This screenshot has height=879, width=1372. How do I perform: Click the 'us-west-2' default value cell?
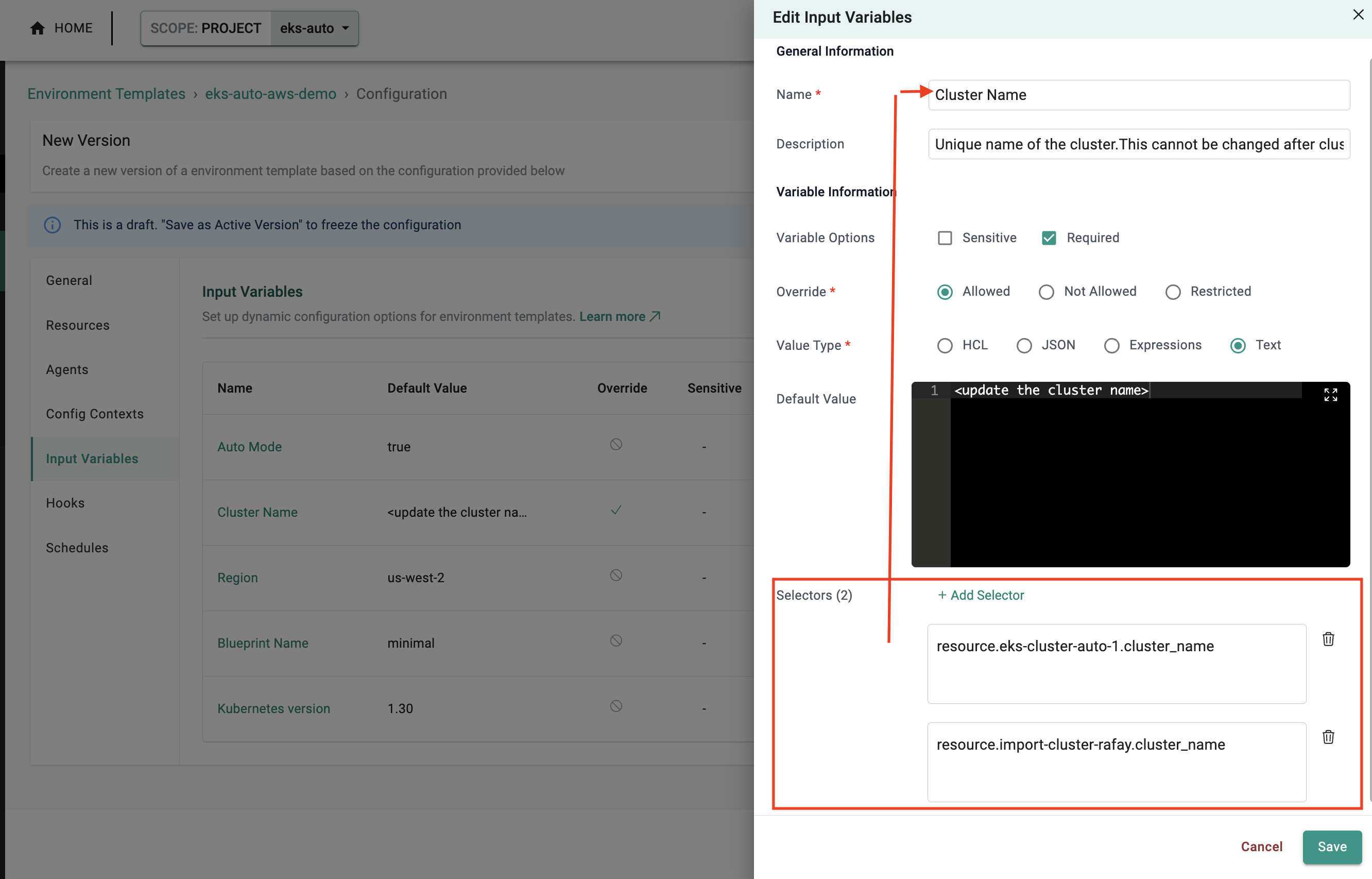(416, 578)
